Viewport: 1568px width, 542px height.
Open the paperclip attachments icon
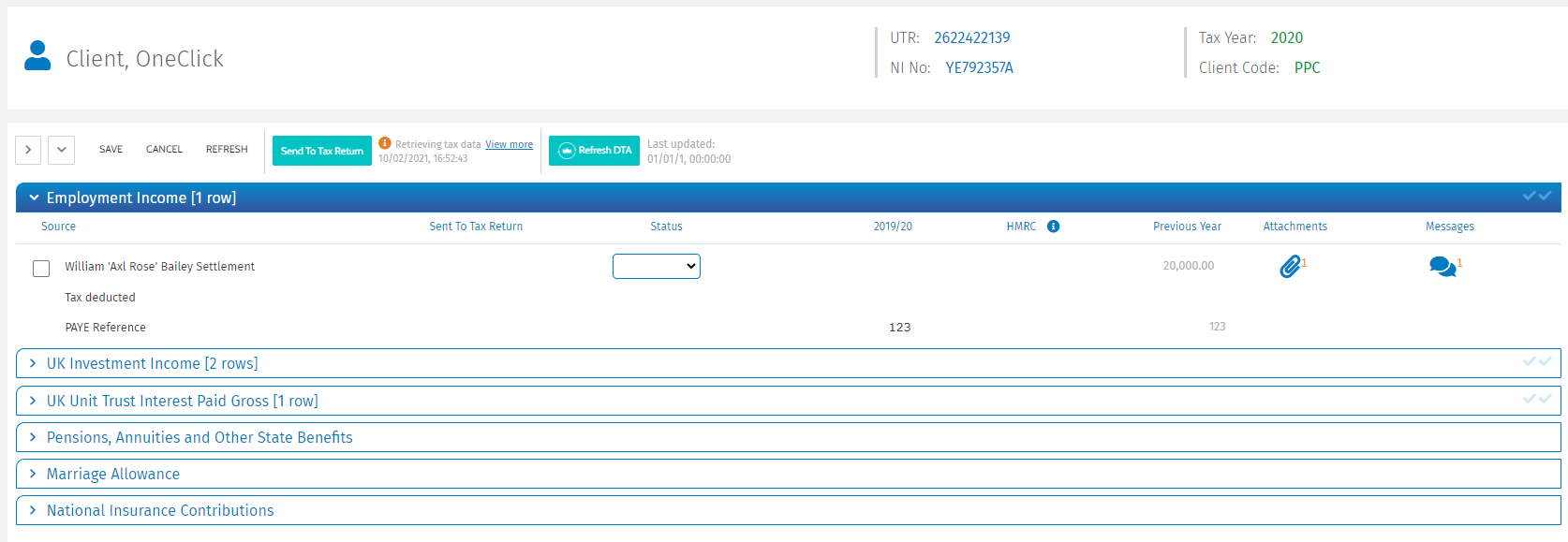click(x=1290, y=267)
